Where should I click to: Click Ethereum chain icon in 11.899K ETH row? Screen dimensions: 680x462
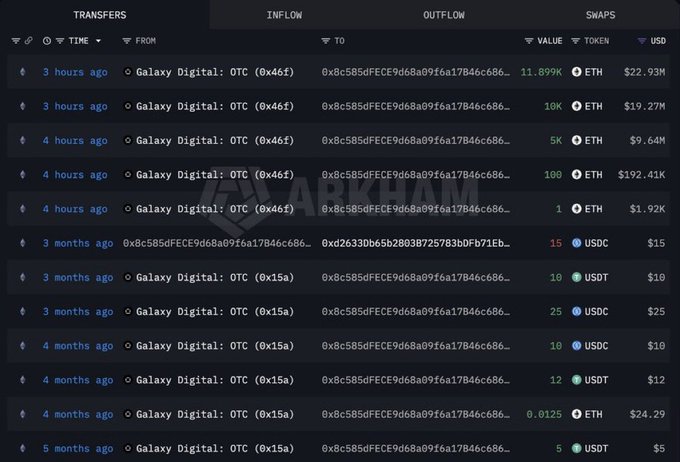click(x=23, y=72)
